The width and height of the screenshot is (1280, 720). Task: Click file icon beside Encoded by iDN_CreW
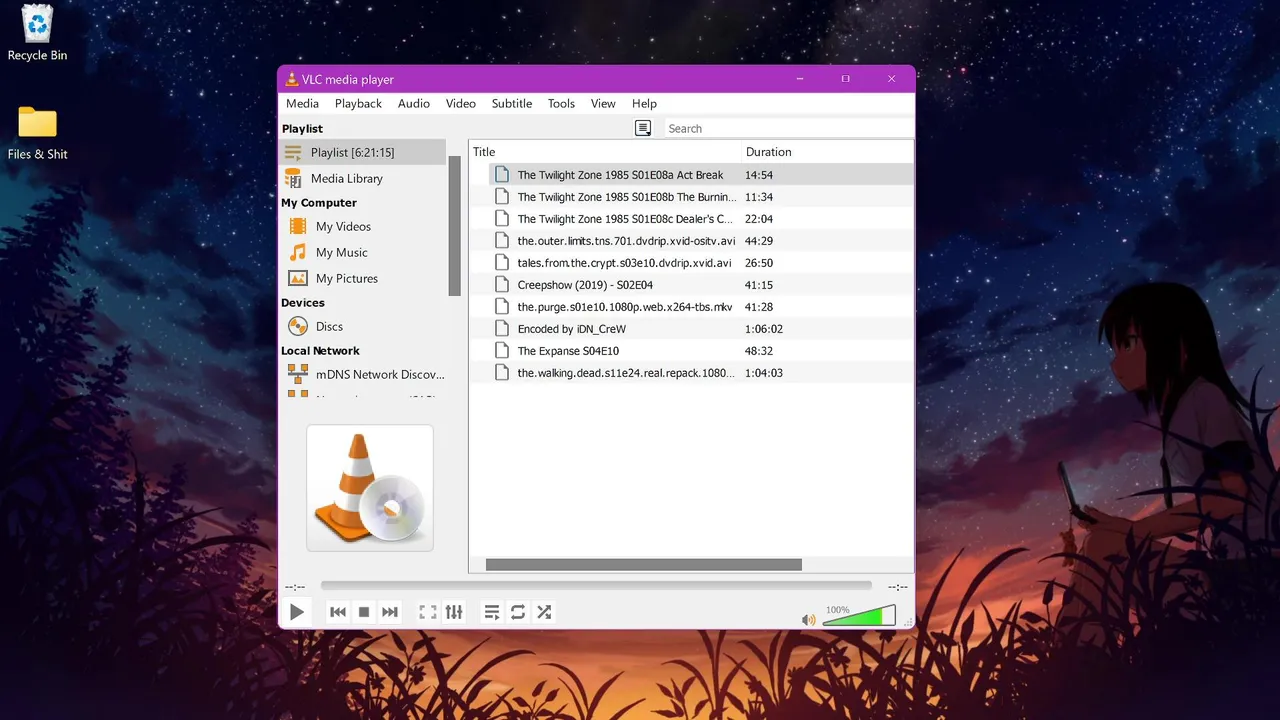coord(502,329)
